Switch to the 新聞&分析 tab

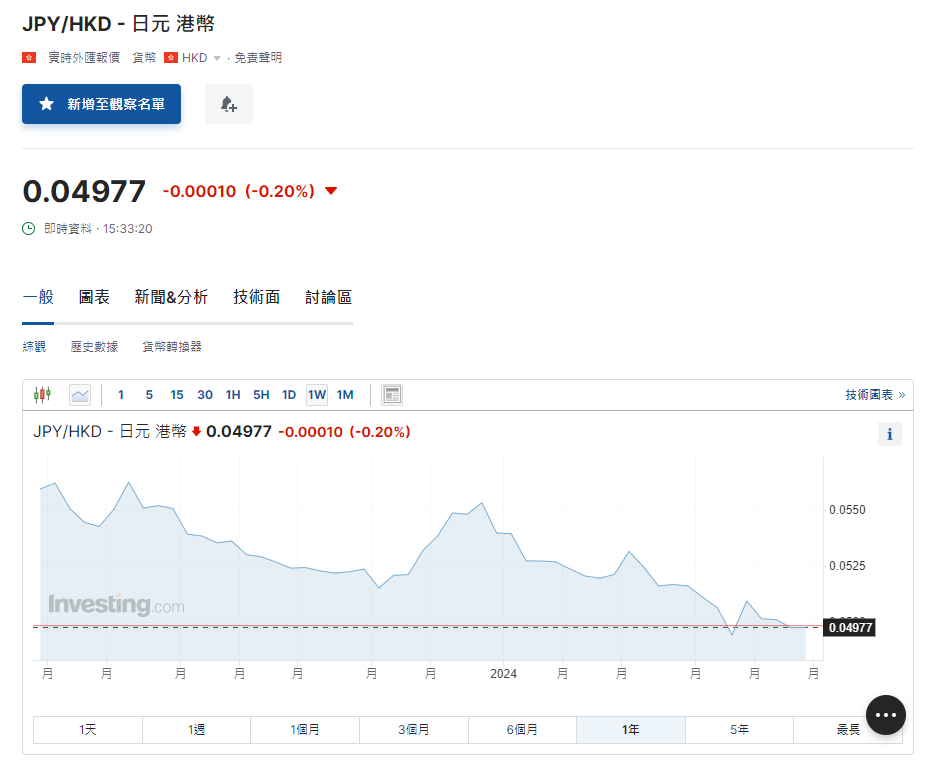[x=171, y=297]
